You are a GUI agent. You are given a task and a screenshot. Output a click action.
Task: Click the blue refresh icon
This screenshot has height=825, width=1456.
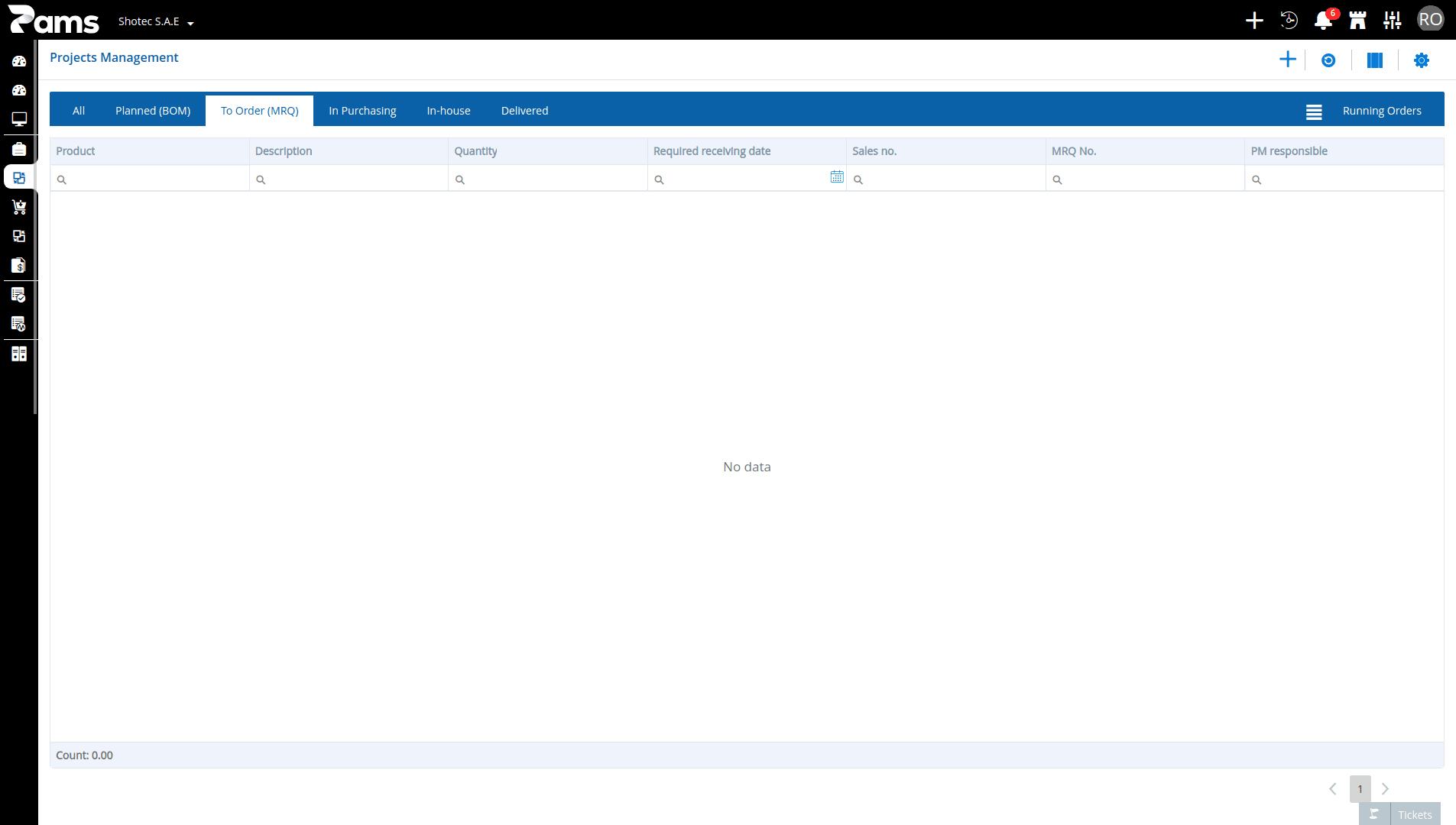1328,60
